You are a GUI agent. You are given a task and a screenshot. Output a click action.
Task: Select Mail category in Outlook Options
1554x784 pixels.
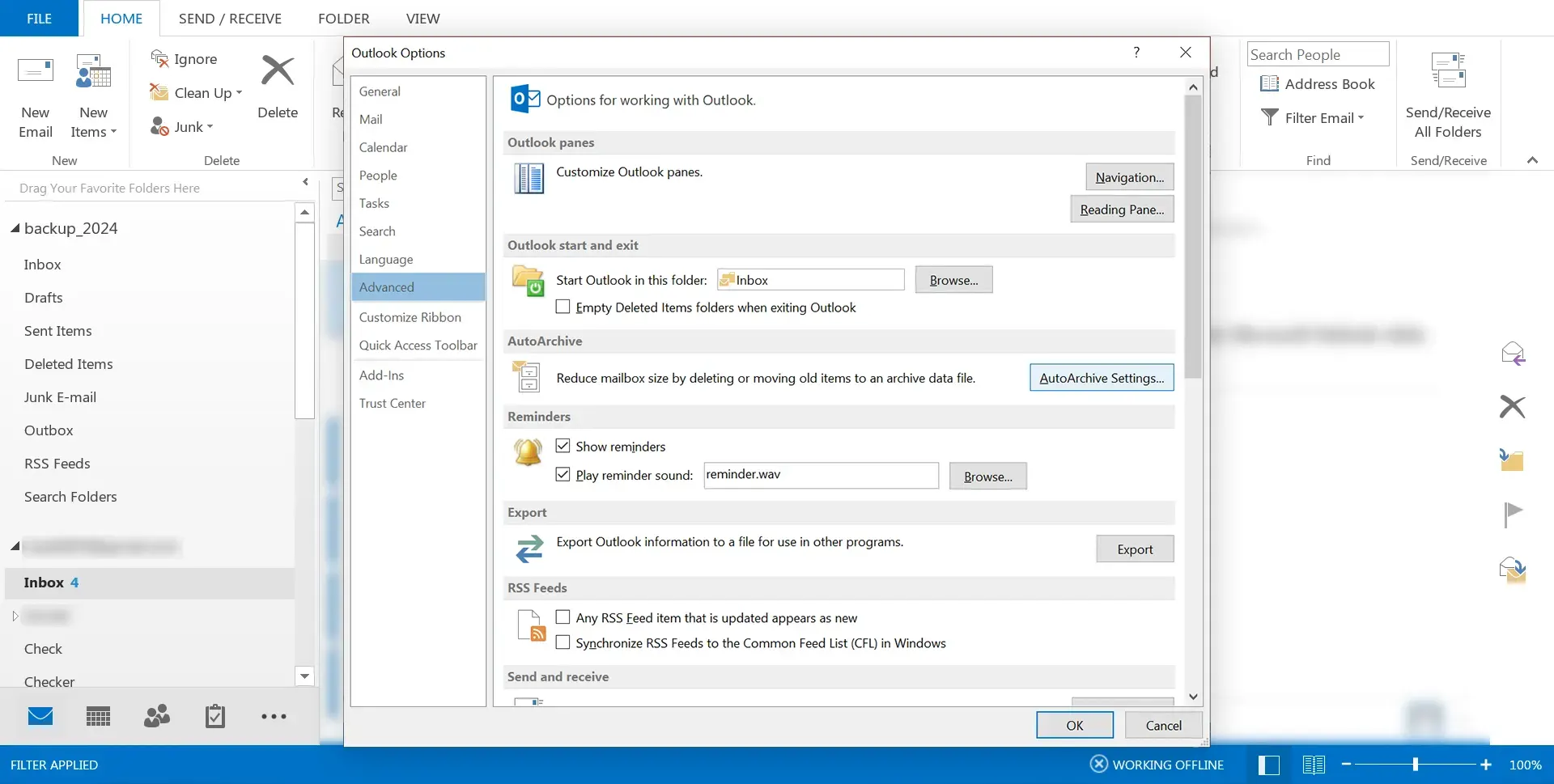tap(418, 119)
